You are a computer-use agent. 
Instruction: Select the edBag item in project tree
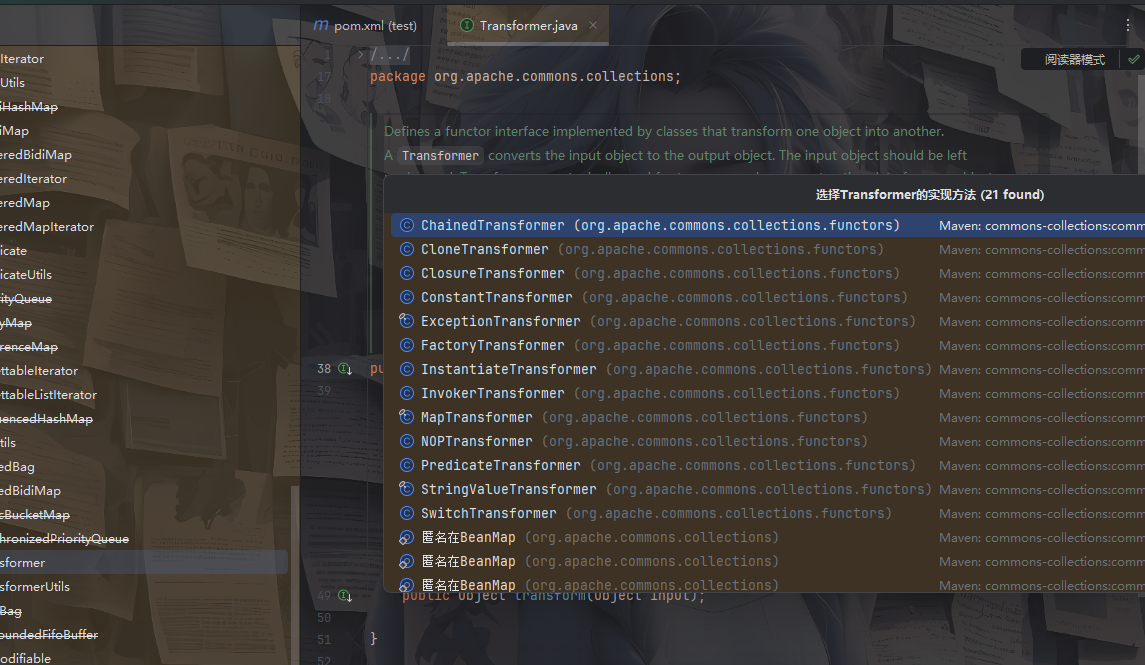pyautogui.click(x=18, y=467)
